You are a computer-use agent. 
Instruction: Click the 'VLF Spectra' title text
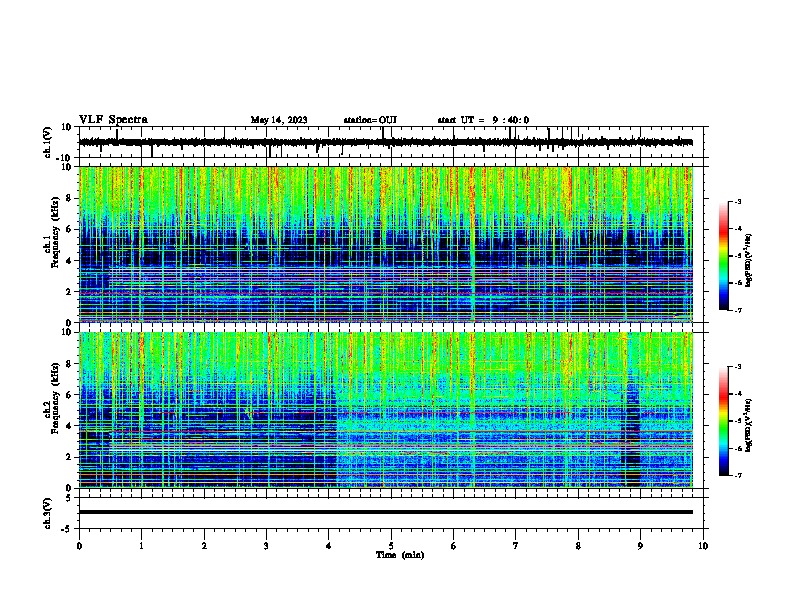click(x=113, y=120)
